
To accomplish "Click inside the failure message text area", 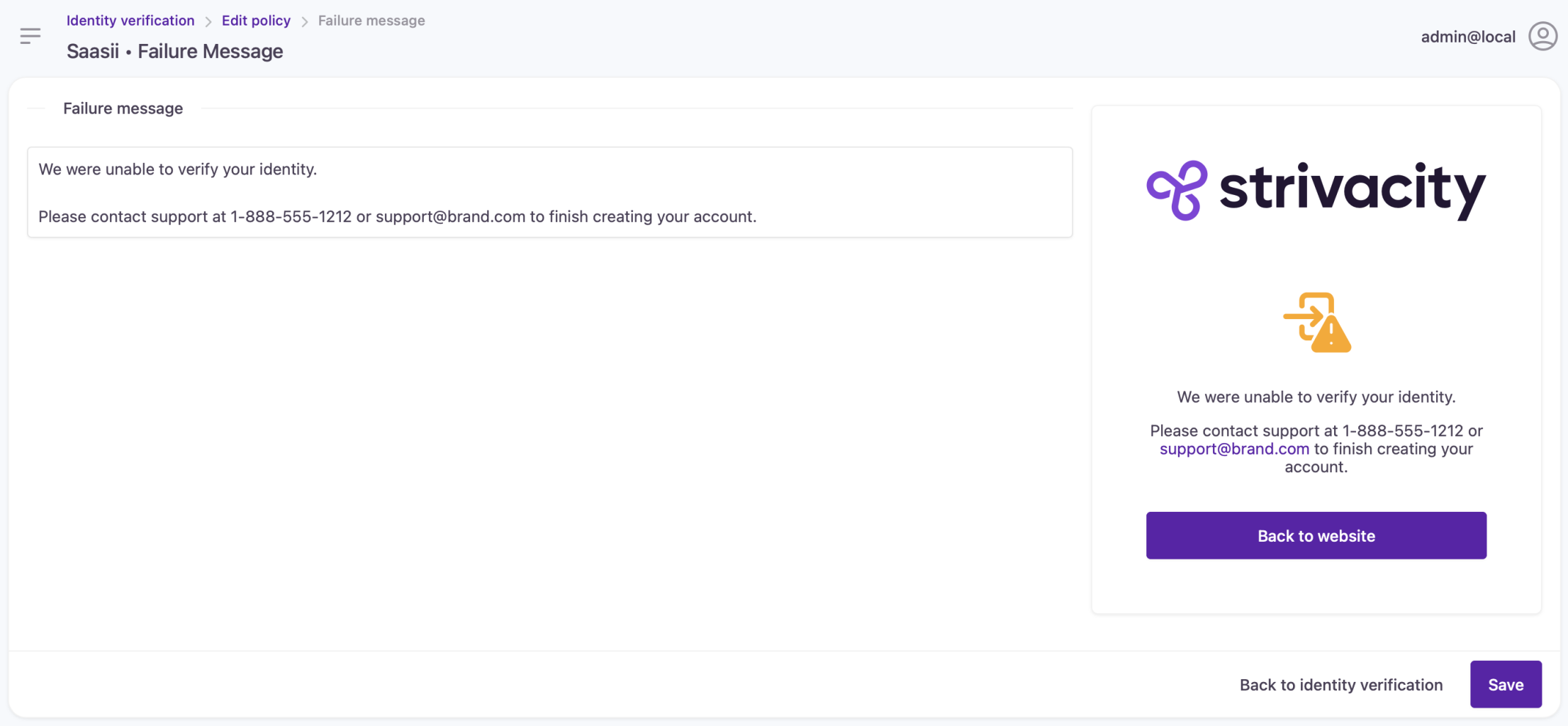I will coord(549,192).
